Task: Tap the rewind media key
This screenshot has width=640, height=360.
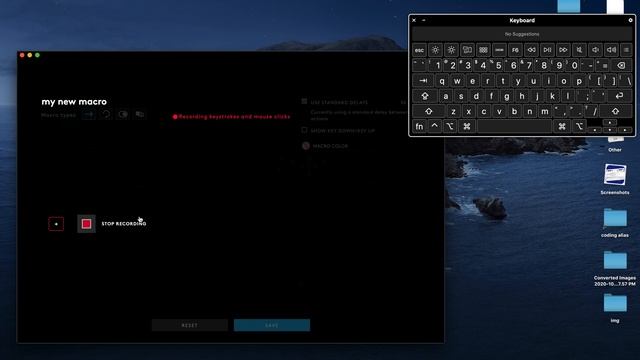Action: click(x=531, y=50)
